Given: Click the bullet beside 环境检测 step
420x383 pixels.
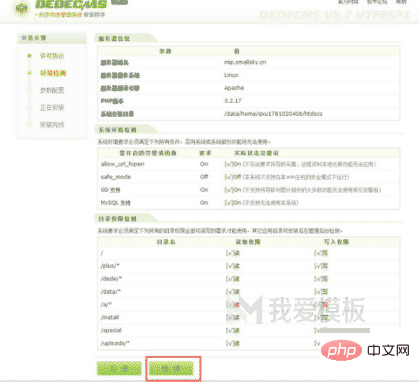Looking at the screenshot, I should [30, 73].
